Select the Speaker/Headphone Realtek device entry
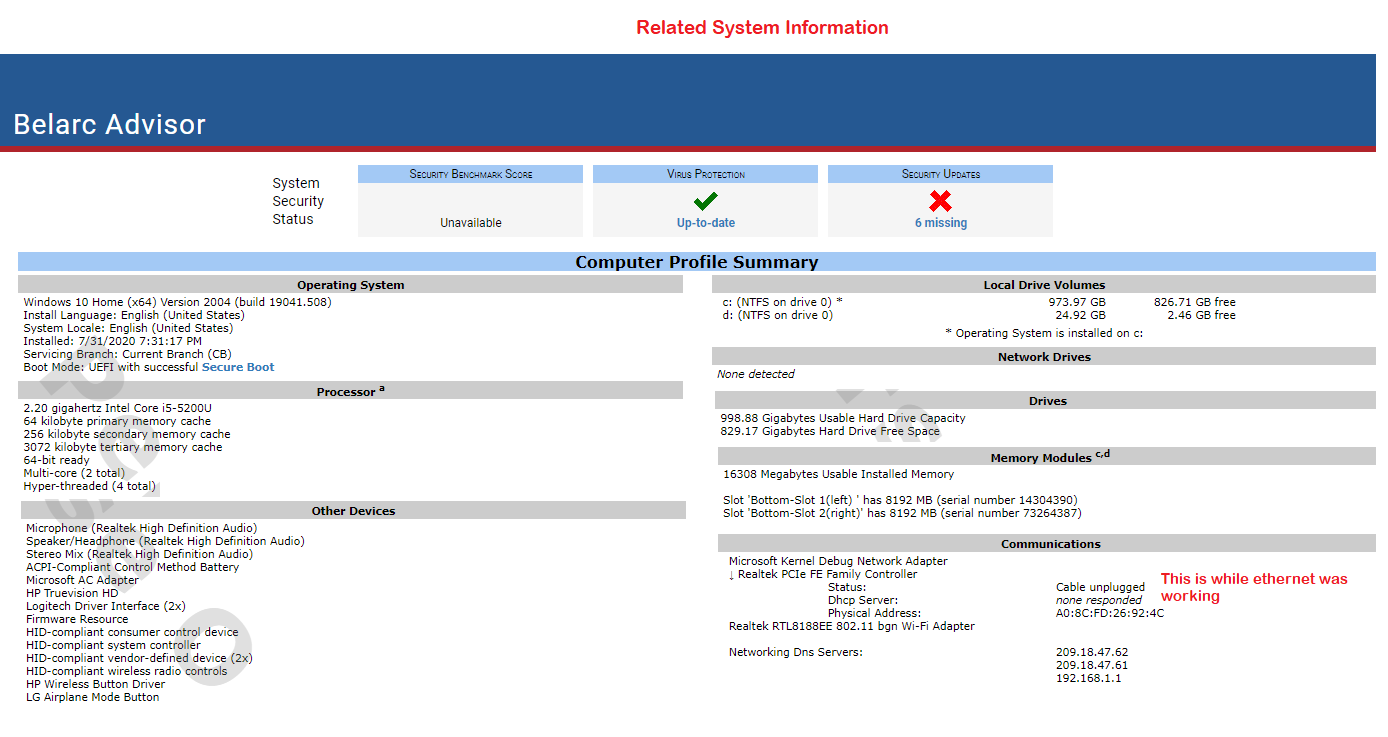This screenshot has width=1388, height=737. (165, 541)
